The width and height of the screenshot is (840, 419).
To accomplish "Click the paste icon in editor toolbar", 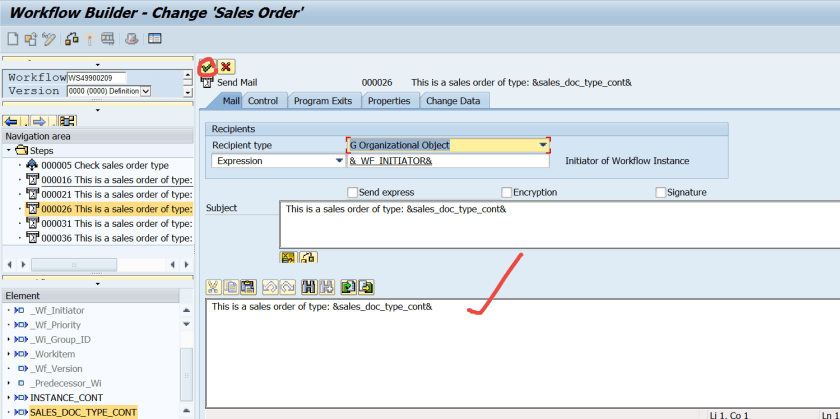I will 248,287.
